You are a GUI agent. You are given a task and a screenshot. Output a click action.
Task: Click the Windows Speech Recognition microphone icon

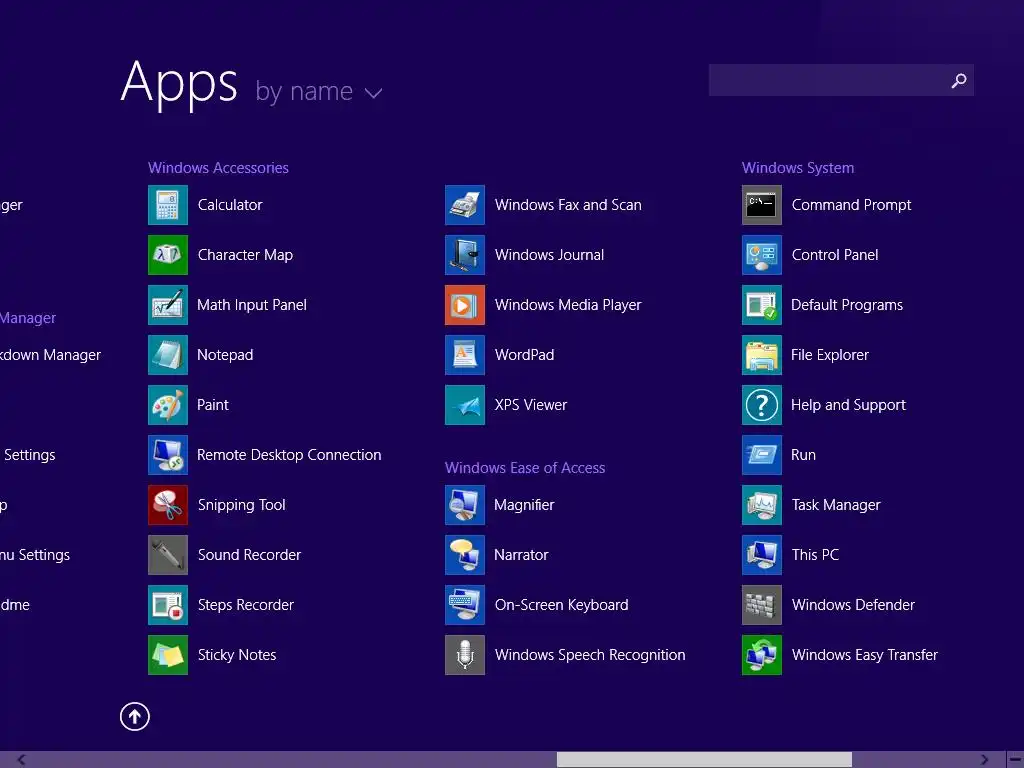pos(465,654)
